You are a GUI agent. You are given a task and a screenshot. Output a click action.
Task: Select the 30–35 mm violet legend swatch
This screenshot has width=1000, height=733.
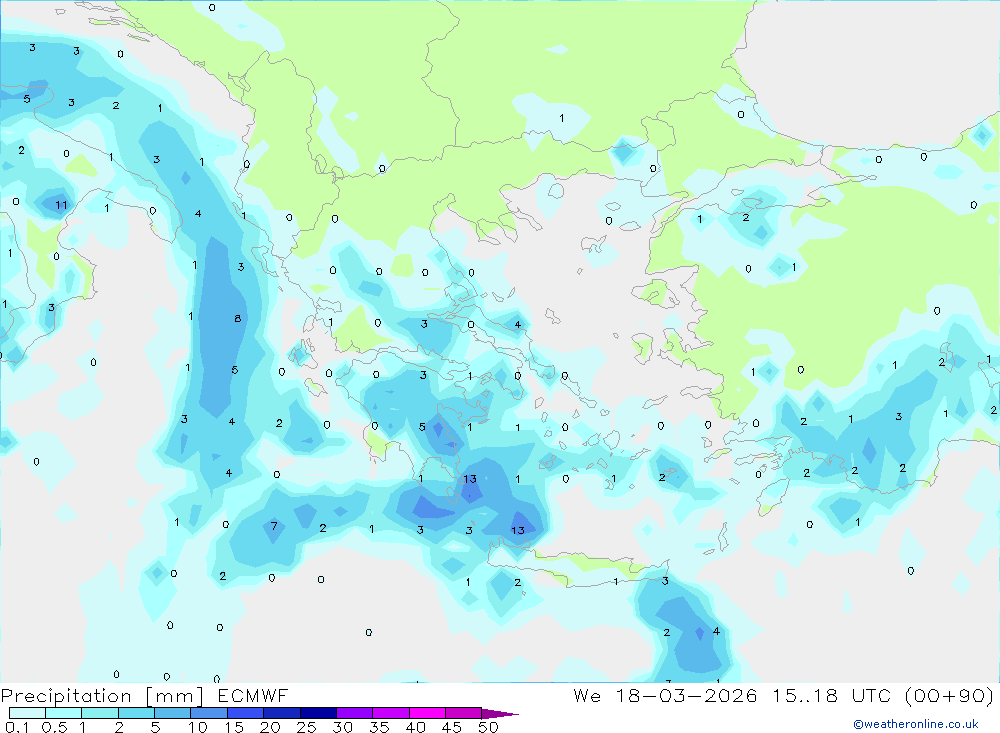[x=354, y=713]
